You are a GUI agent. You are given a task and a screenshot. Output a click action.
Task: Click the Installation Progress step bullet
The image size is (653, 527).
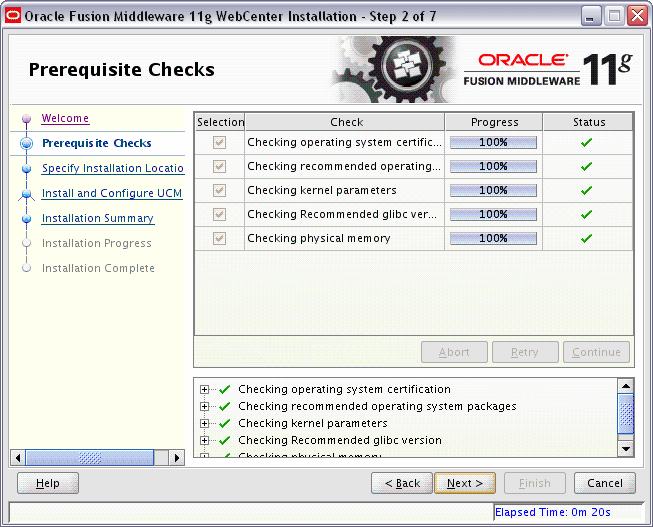pos(27,243)
